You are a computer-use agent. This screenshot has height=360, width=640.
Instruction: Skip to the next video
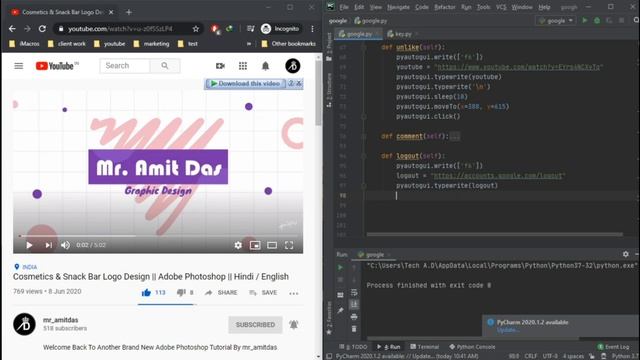click(49, 245)
